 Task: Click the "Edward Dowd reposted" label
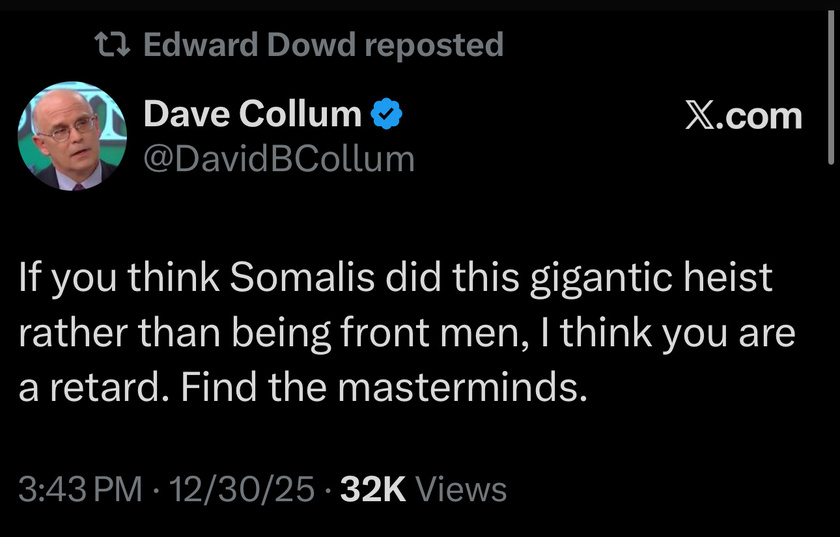[x=323, y=44]
